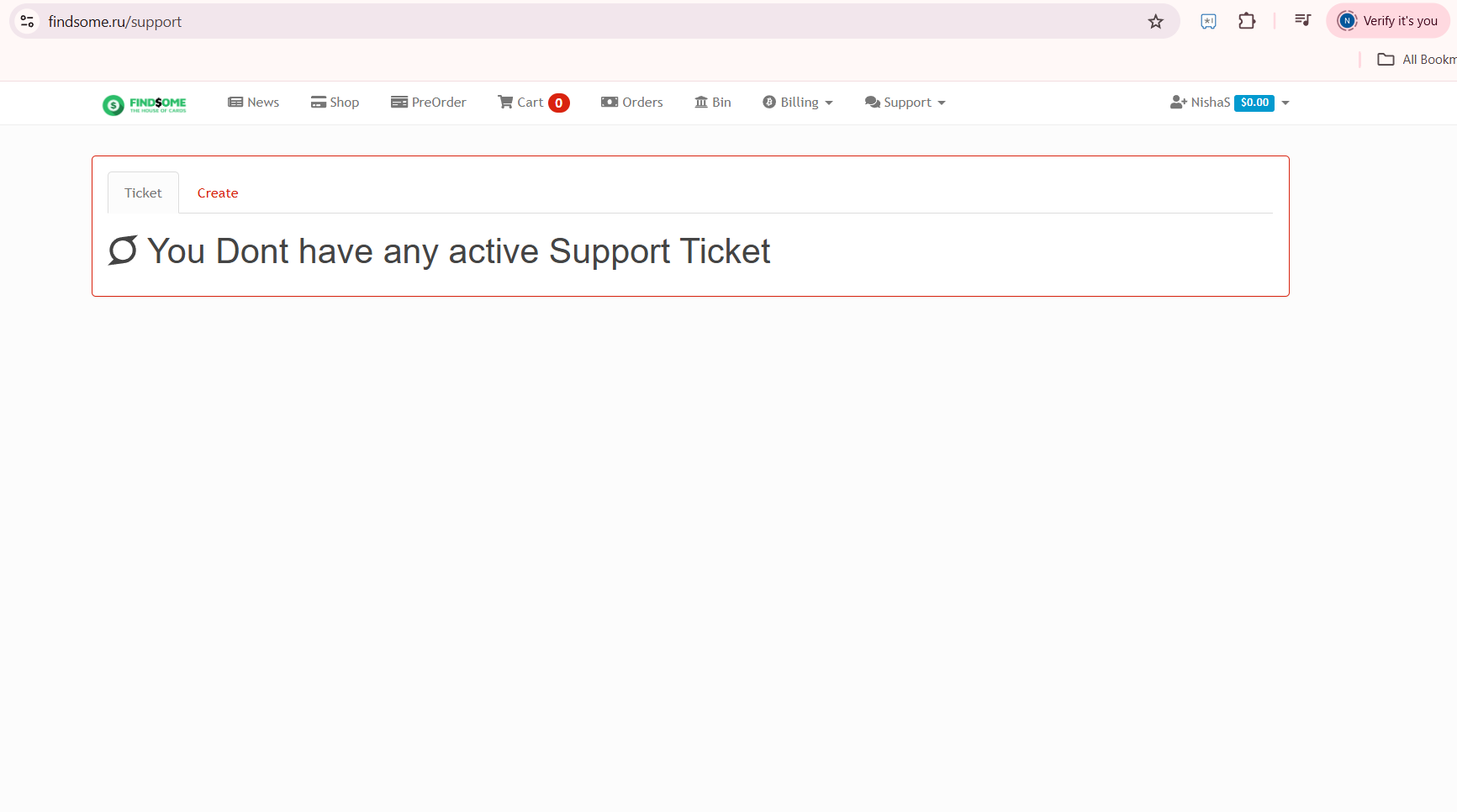
Task: Open the browser Extensions puzzle icon
Action: pyautogui.click(x=1247, y=21)
